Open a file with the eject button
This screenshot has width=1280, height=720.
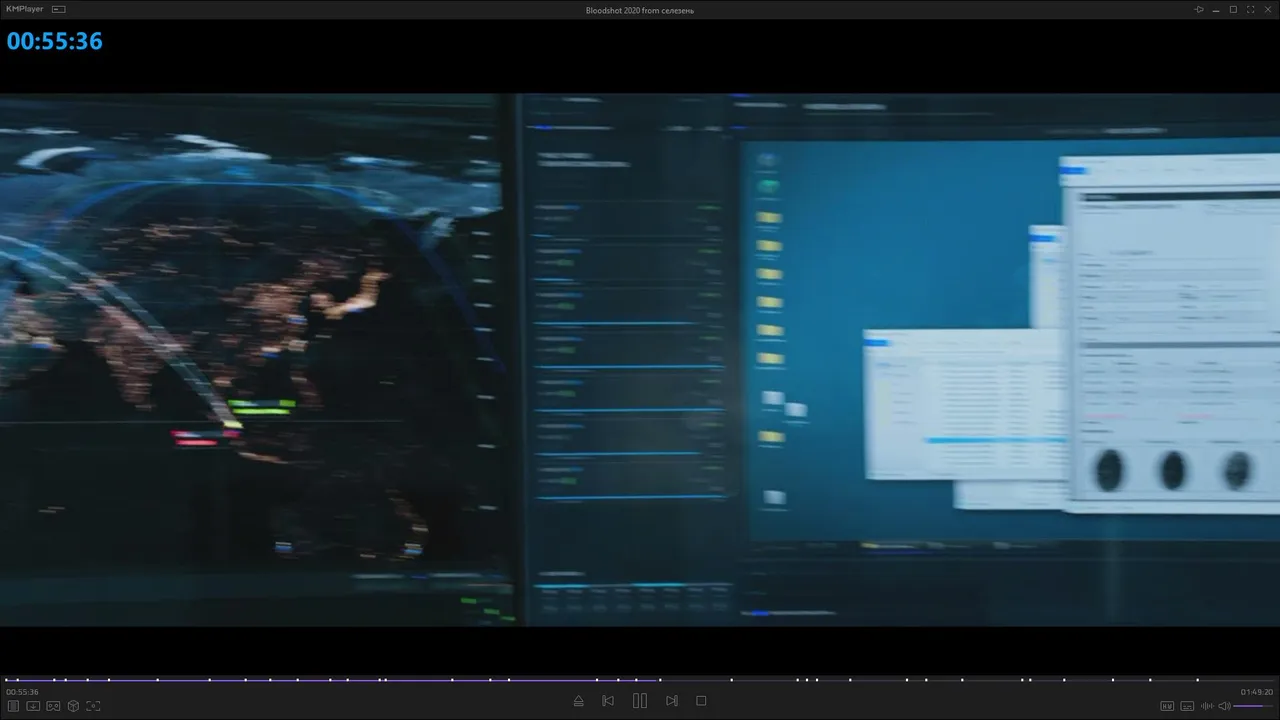[x=578, y=701]
